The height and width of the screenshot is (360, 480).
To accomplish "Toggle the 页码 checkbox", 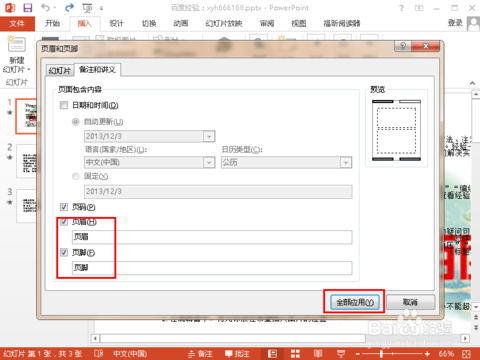I will [64, 207].
